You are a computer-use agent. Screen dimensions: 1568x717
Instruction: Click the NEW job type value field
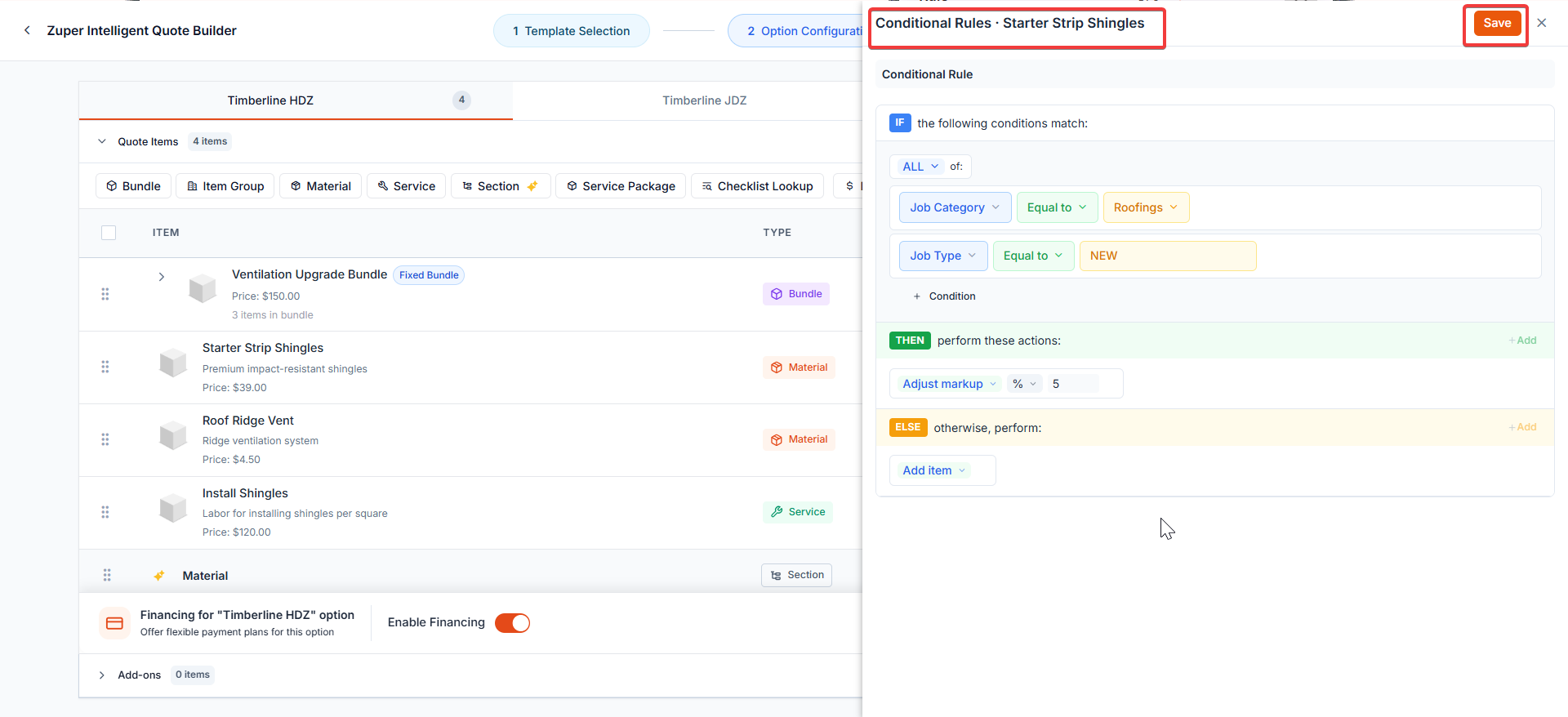pyautogui.click(x=1168, y=256)
